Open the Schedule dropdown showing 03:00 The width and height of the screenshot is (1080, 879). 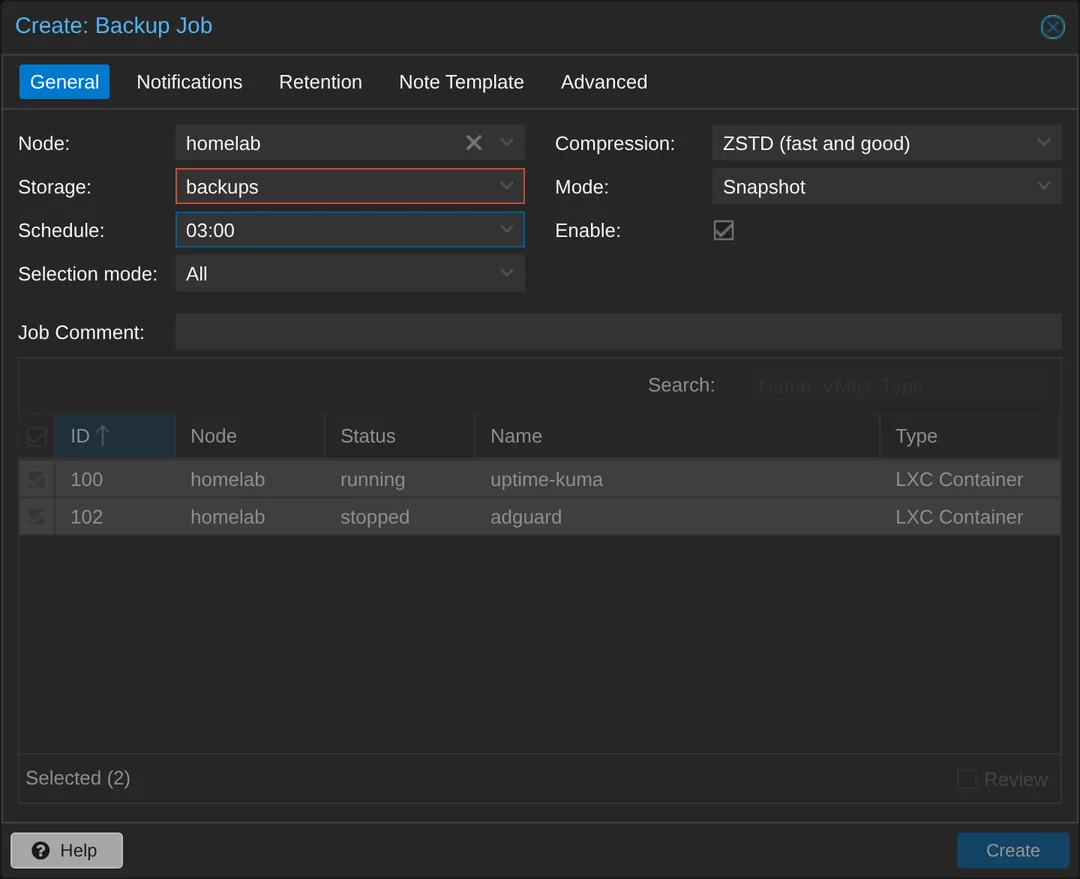pos(350,229)
